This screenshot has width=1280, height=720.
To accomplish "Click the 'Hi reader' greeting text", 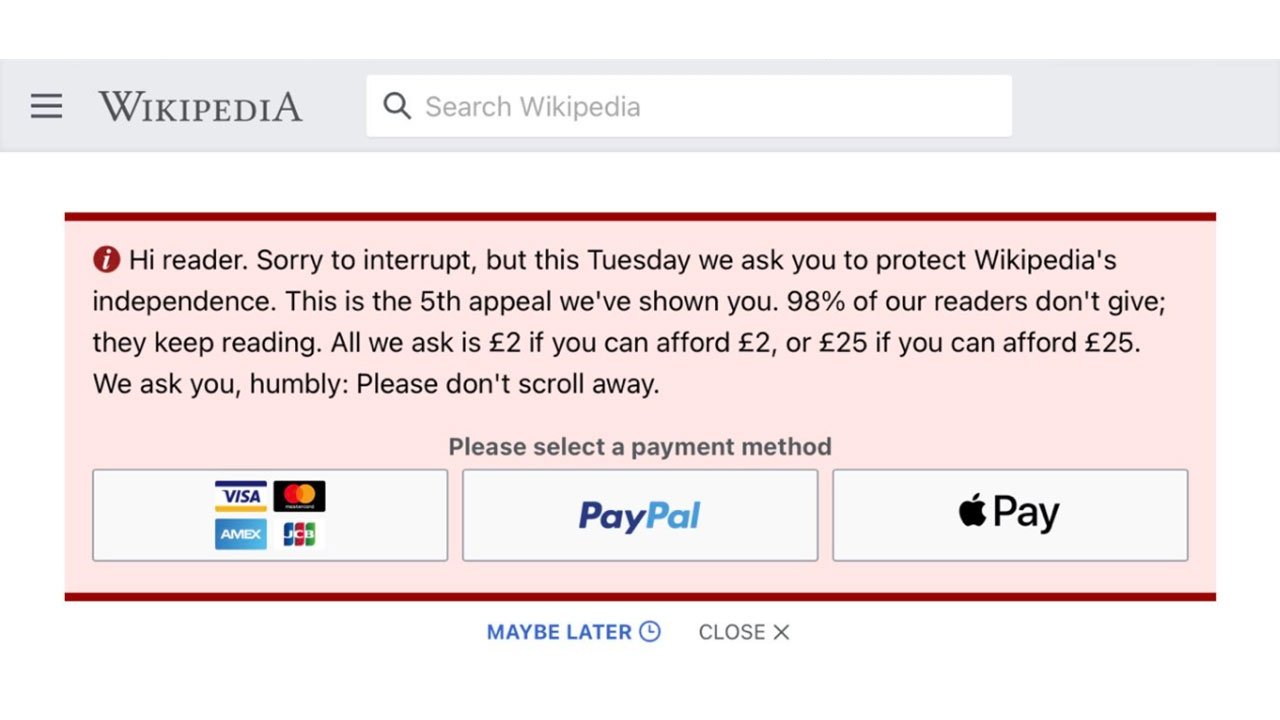I will [x=188, y=260].
